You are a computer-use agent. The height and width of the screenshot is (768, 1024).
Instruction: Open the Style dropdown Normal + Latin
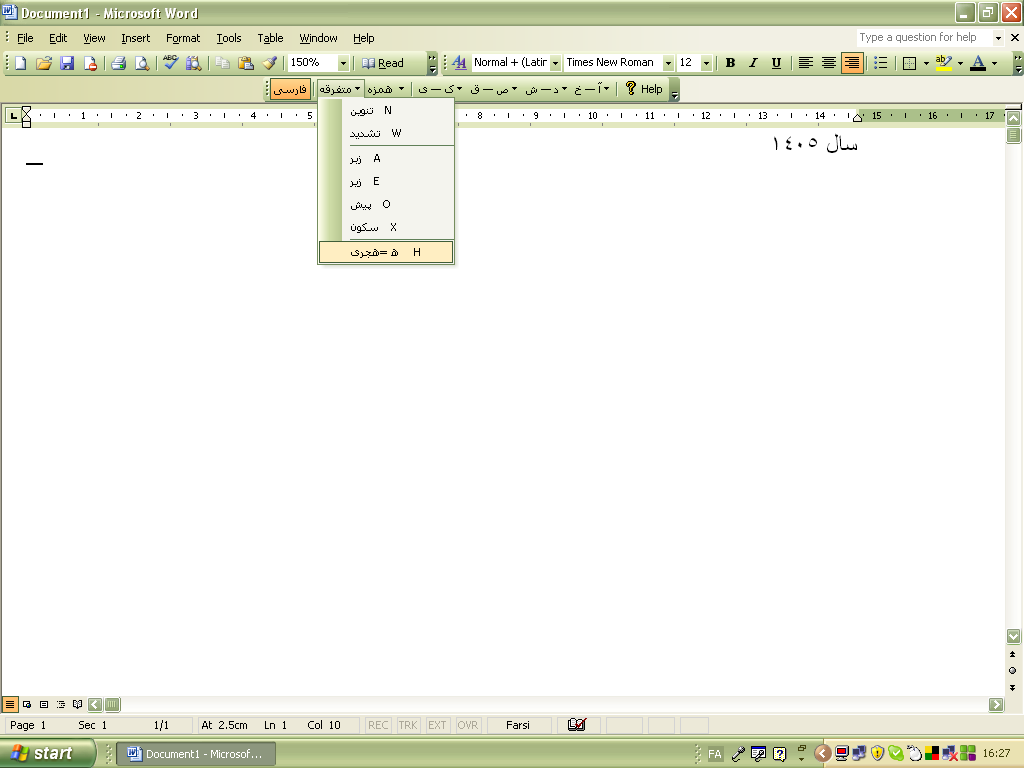coord(555,63)
